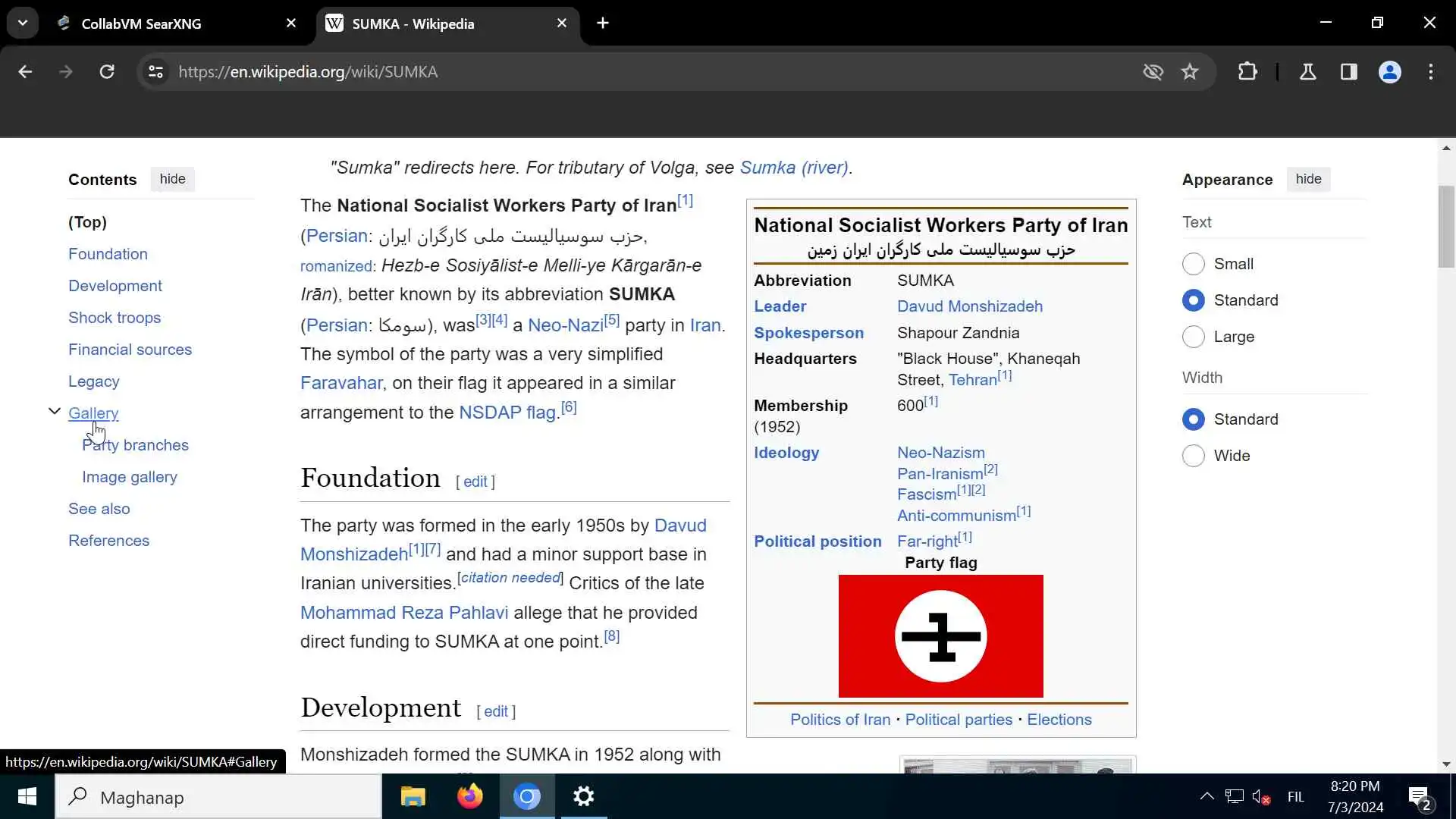The image size is (1456, 819).
Task: Select Small text size radio button
Action: point(1193,264)
